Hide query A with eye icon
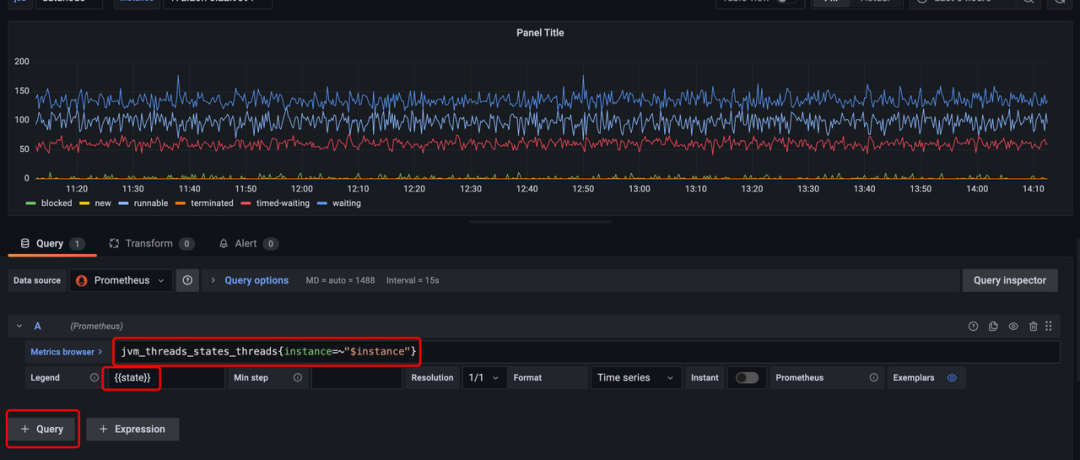Screen dimensions: 1080x460 click(x=1013, y=326)
